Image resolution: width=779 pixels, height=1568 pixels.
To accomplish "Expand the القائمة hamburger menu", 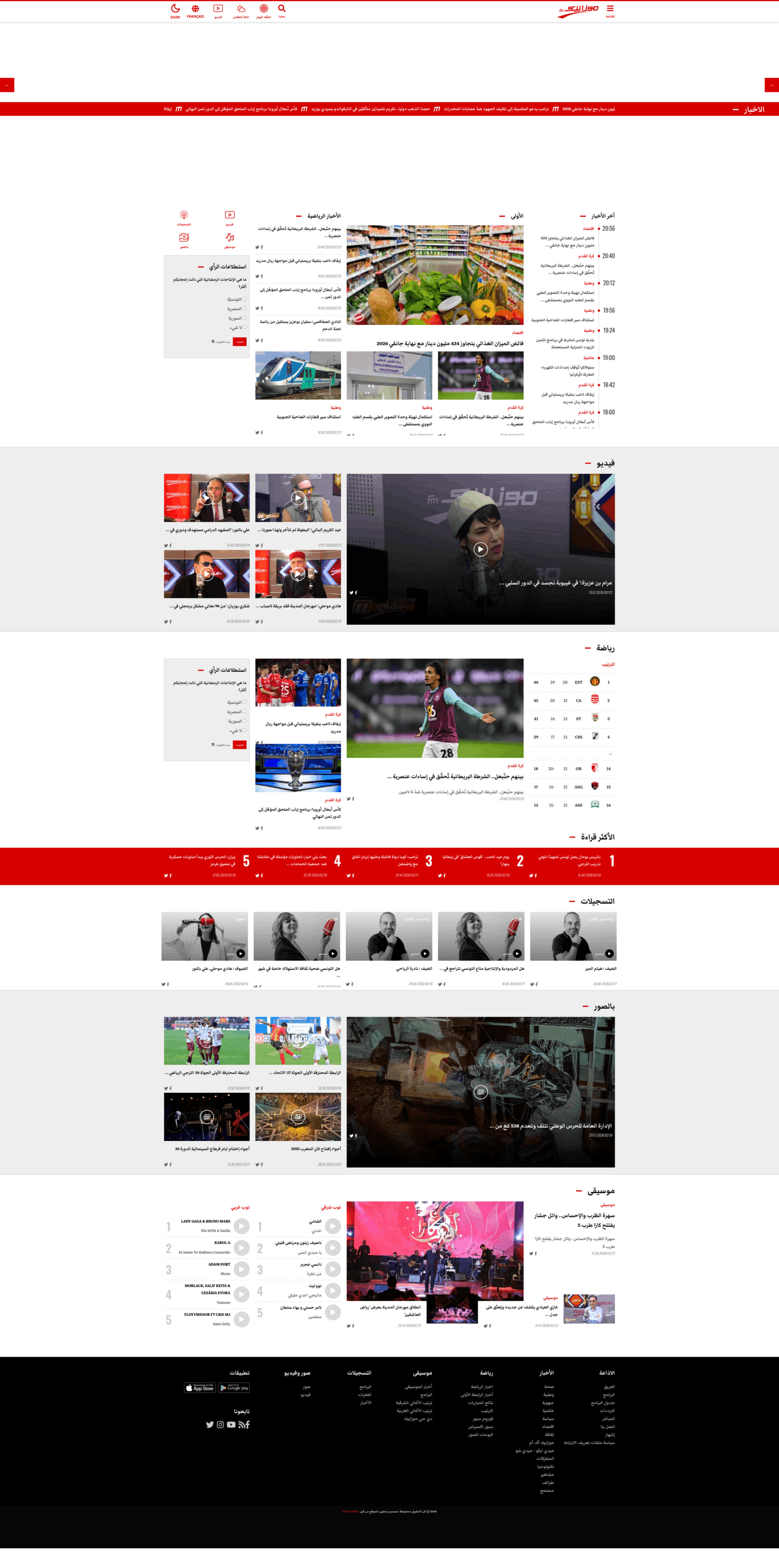I will pos(610,9).
